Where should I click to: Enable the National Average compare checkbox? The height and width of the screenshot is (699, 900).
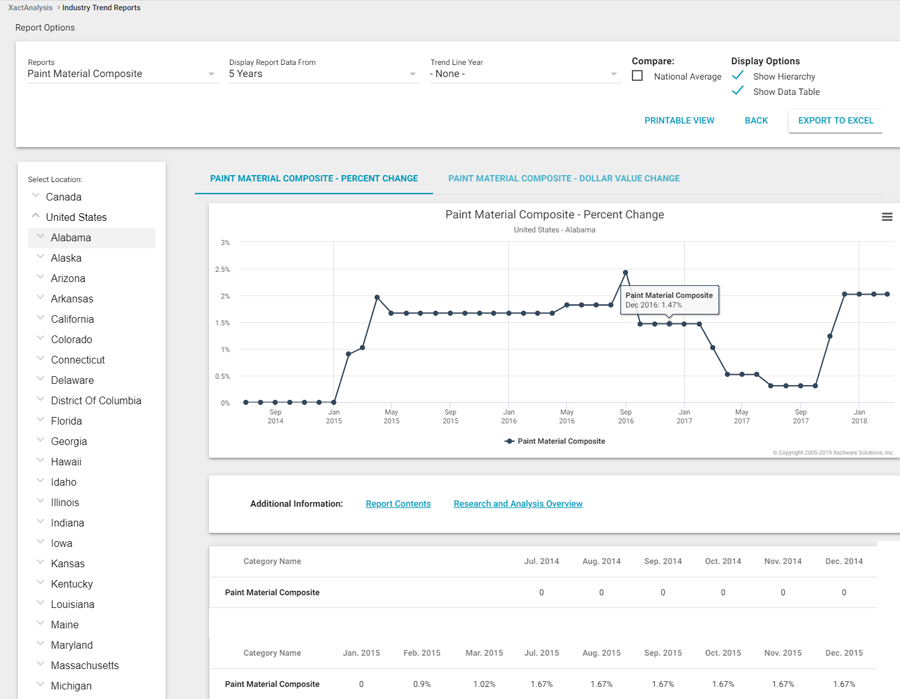tap(638, 76)
